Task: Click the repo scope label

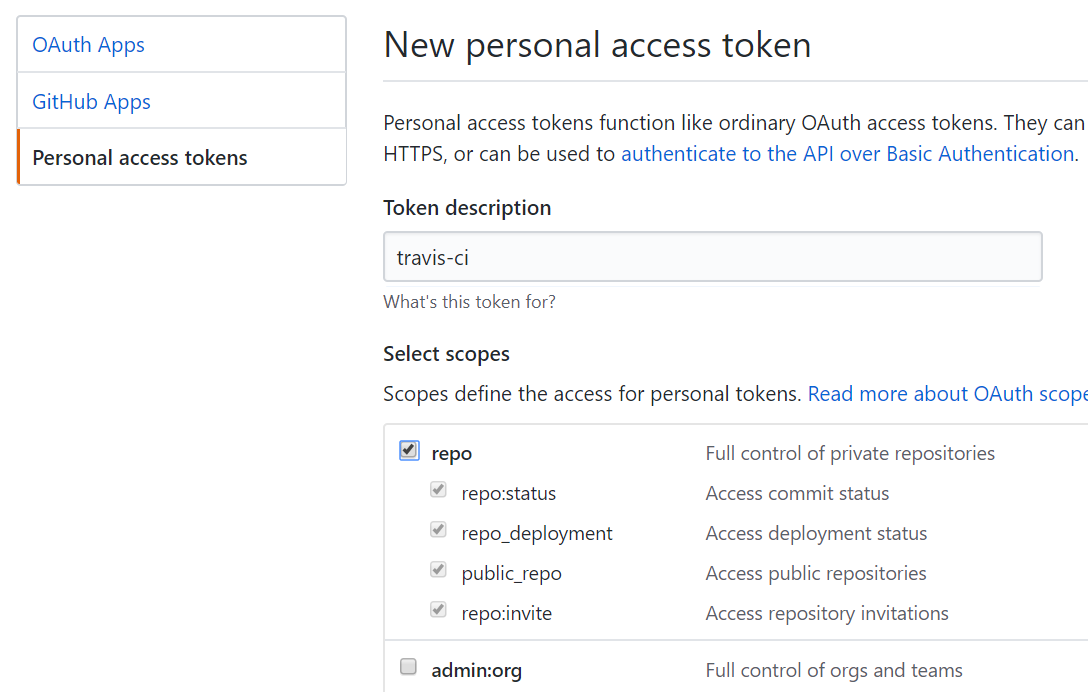Action: (451, 454)
